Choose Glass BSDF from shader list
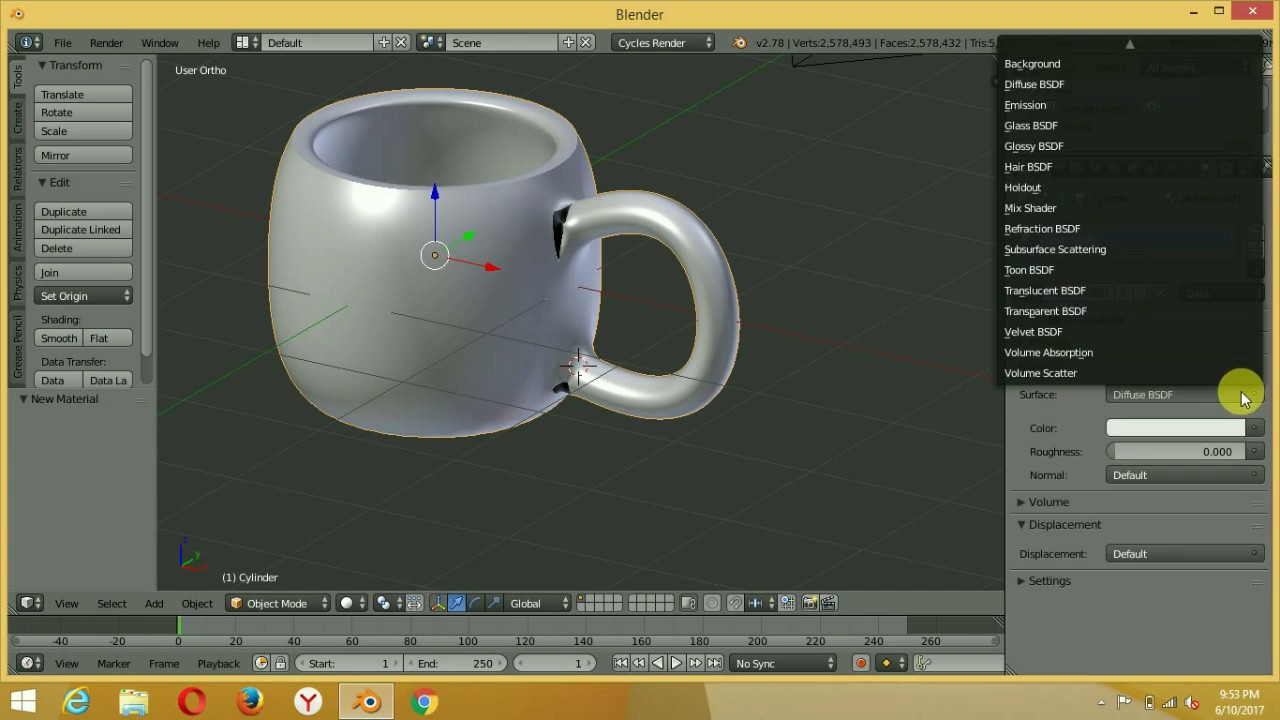This screenshot has height=720, width=1280. (x=1030, y=126)
